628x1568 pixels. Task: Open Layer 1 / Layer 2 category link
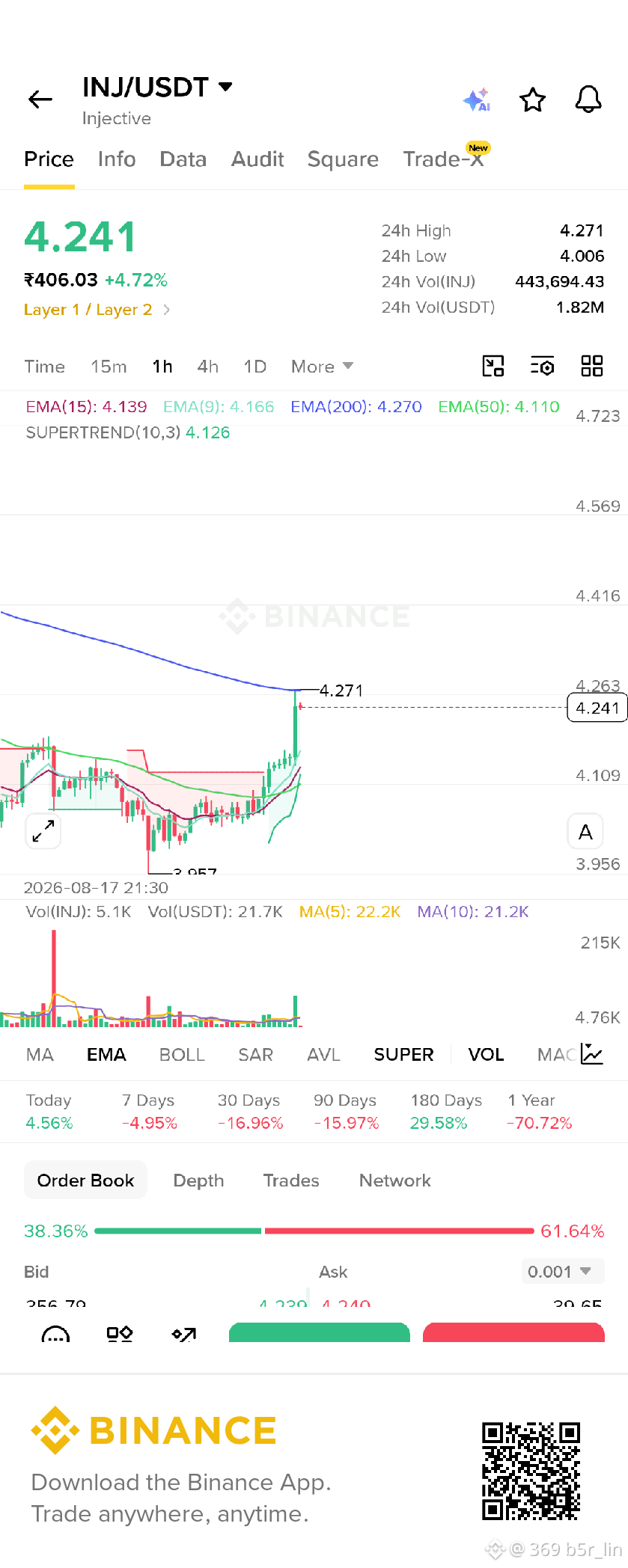(97, 310)
